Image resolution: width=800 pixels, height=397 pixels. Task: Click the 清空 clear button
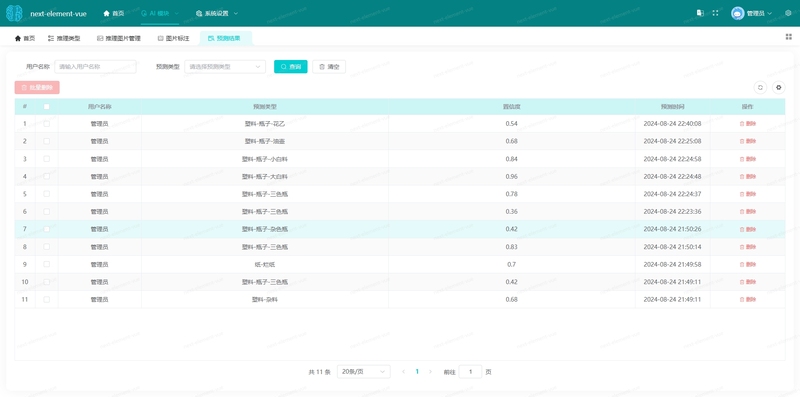pyautogui.click(x=329, y=66)
